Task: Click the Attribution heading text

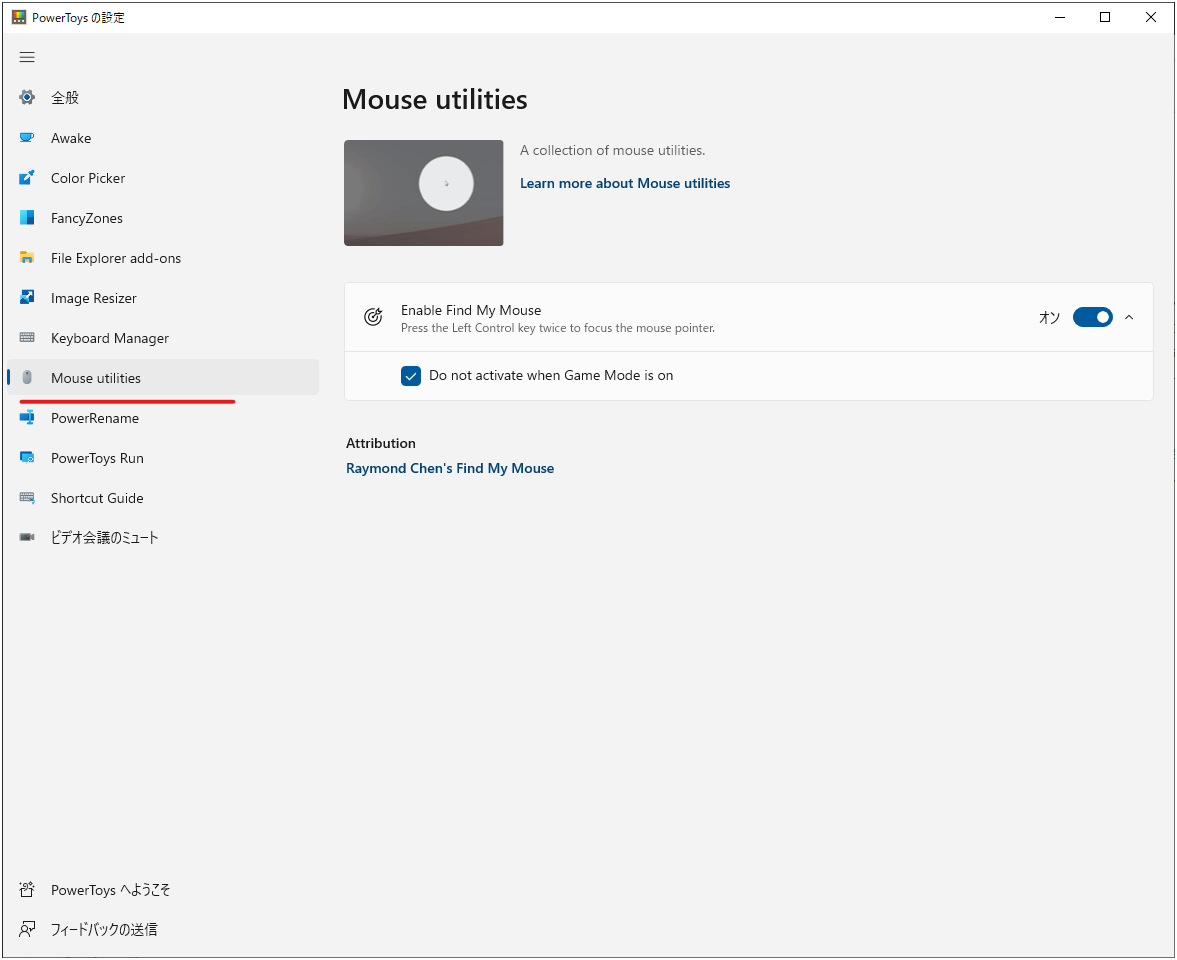Action: [x=381, y=443]
